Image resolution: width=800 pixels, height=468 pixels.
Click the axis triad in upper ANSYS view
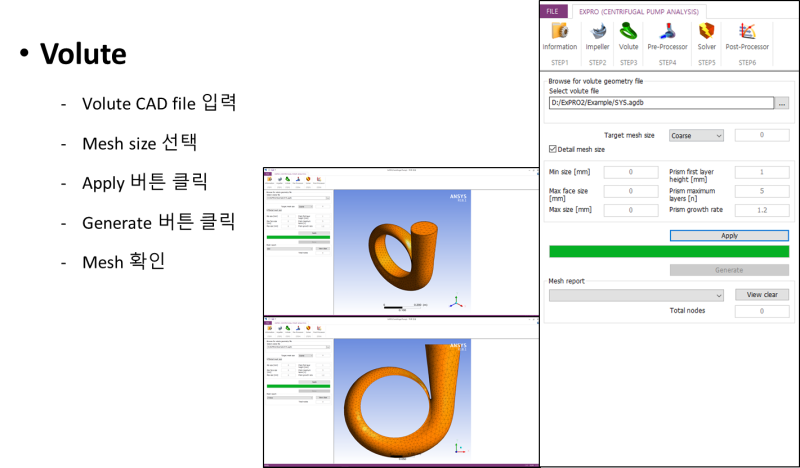coord(456,302)
